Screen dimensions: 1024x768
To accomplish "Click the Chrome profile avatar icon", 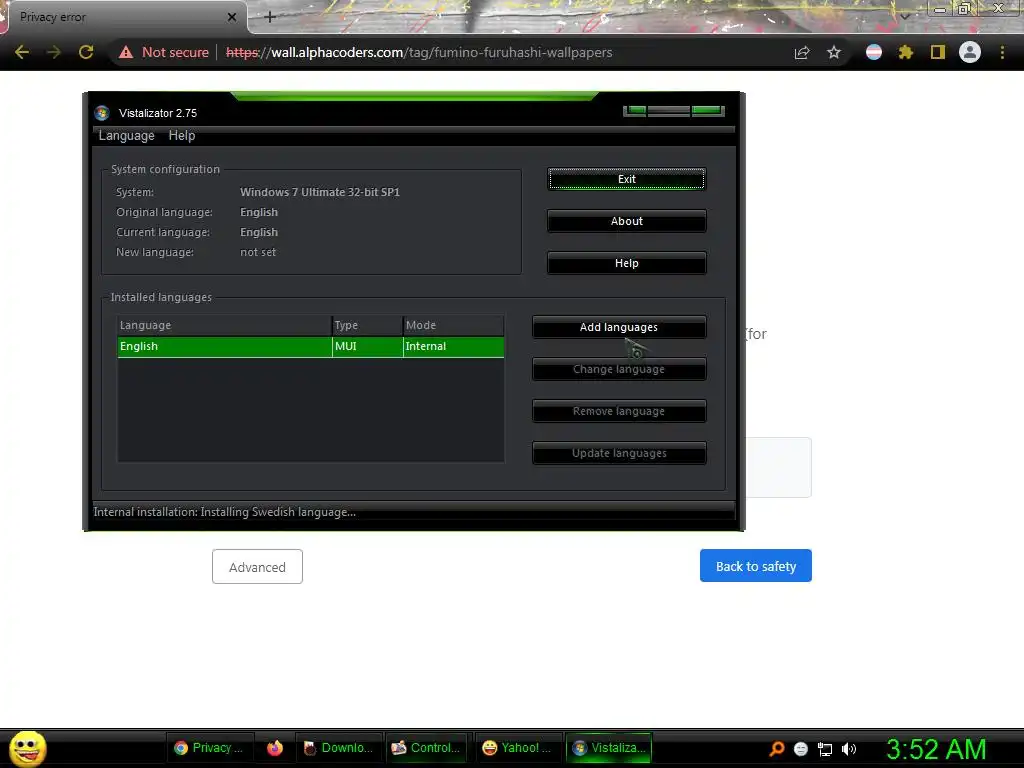I will [970, 52].
